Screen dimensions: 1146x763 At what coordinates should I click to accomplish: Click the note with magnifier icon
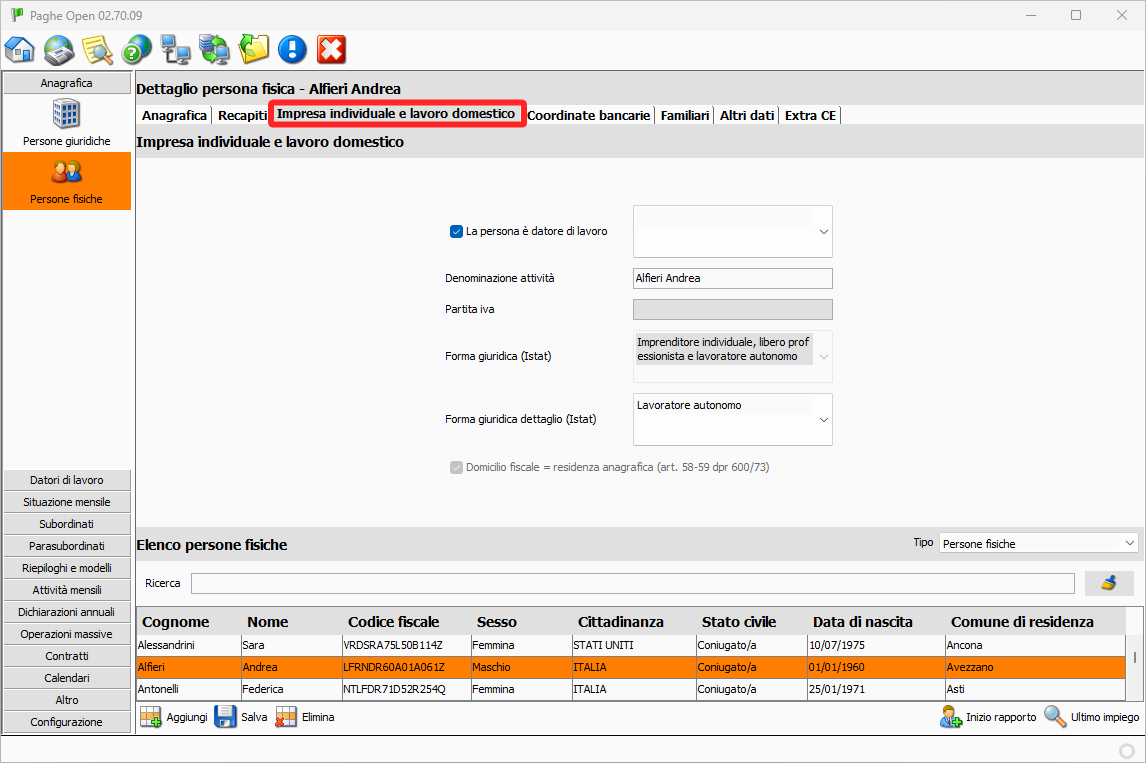point(97,49)
